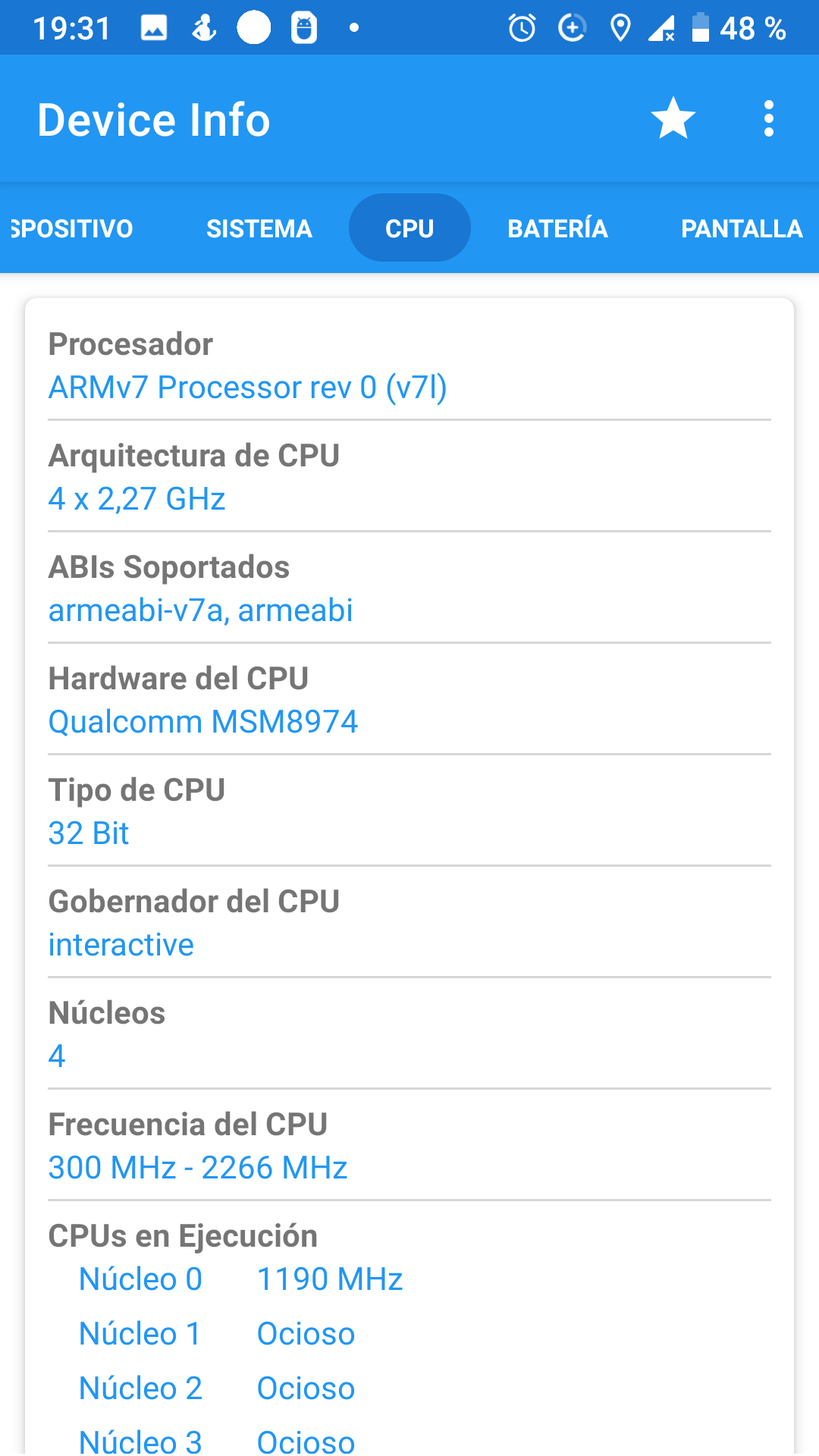The width and height of the screenshot is (819, 1456).
Task: Go to the Dispositivo tab
Action: pyautogui.click(x=71, y=228)
